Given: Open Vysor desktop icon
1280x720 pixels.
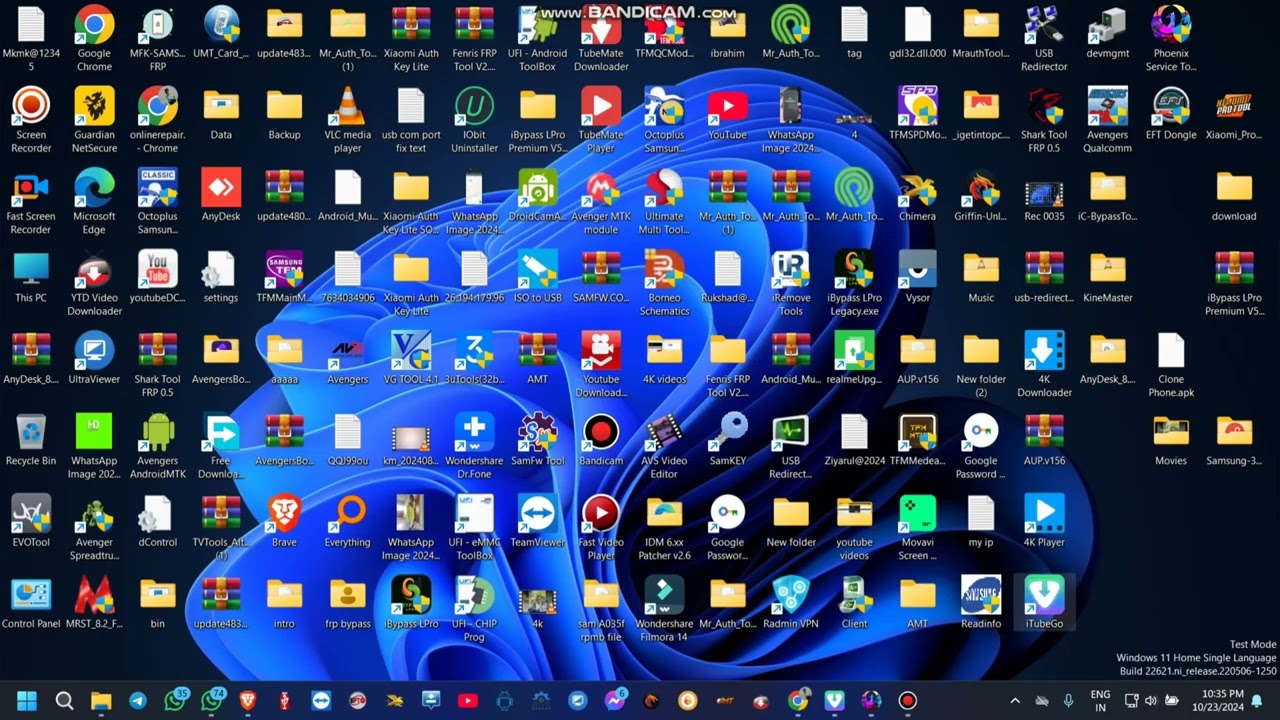Looking at the screenshot, I should tap(917, 278).
